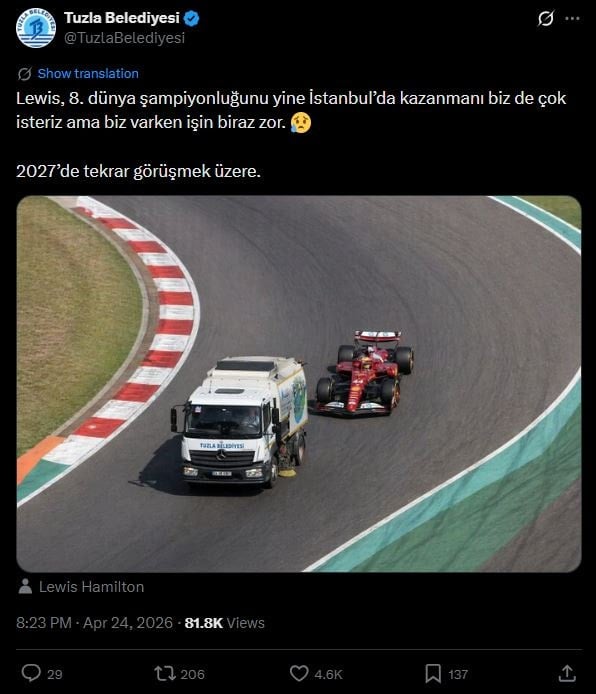
Task: Click the translation icon beside Show translation
Action: [x=24, y=73]
